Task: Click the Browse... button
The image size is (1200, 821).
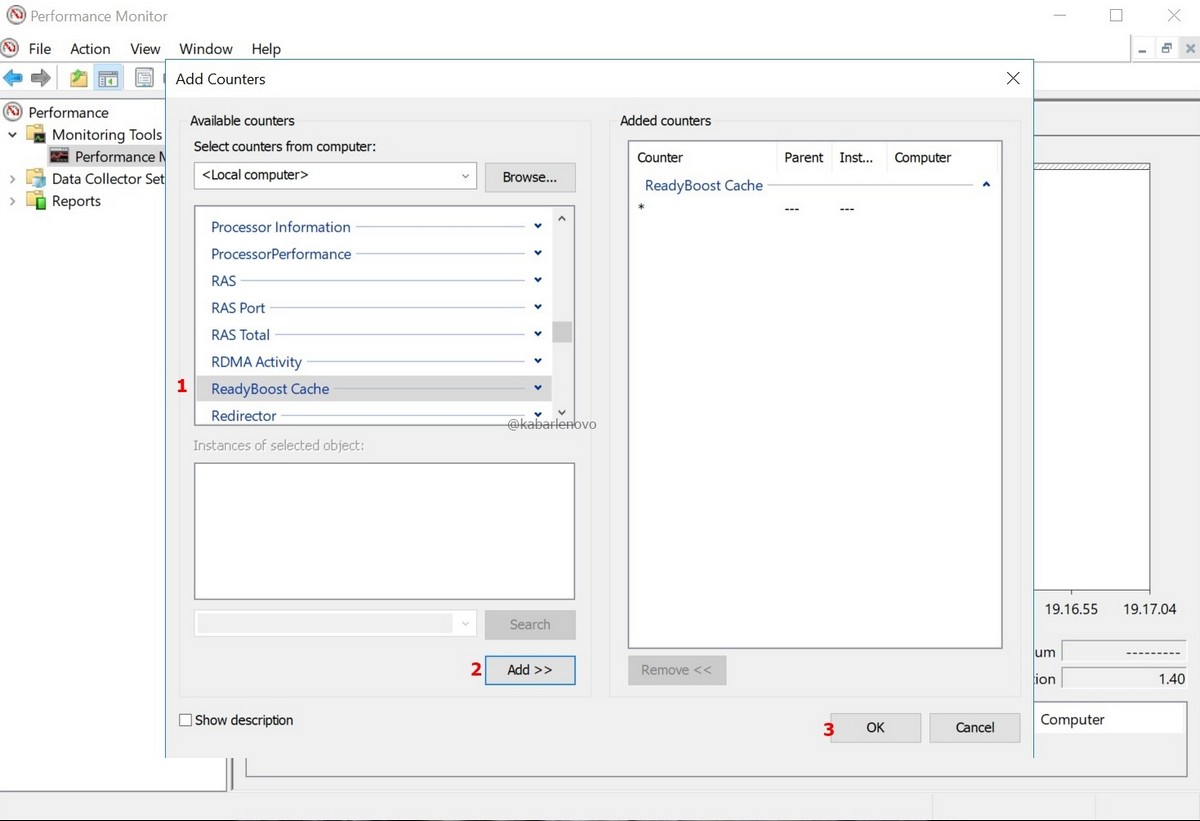Action: [529, 177]
